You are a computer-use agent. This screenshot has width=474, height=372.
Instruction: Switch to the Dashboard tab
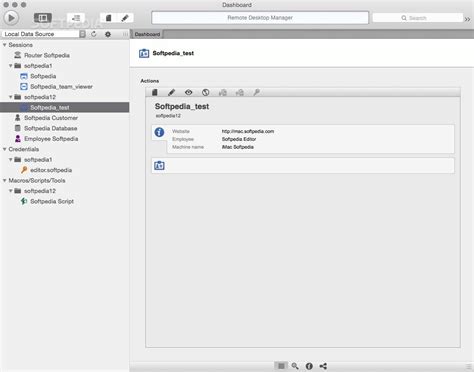(x=147, y=34)
